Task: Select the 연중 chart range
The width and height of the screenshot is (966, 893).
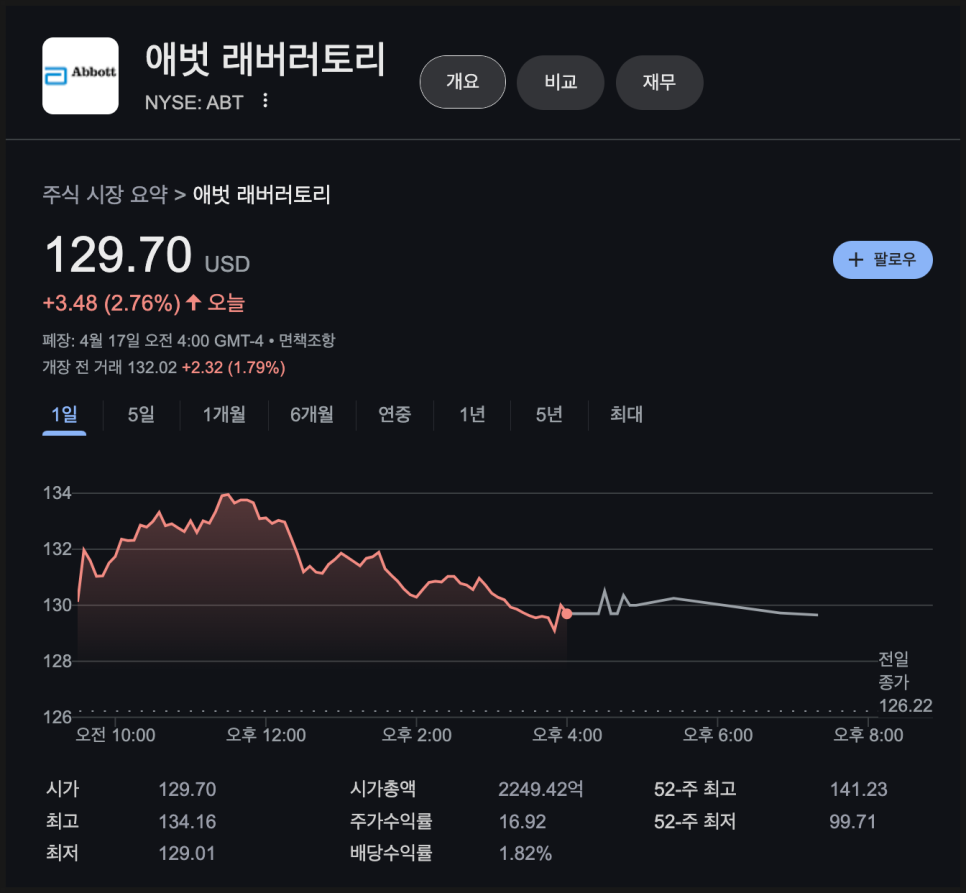Action: tap(394, 414)
